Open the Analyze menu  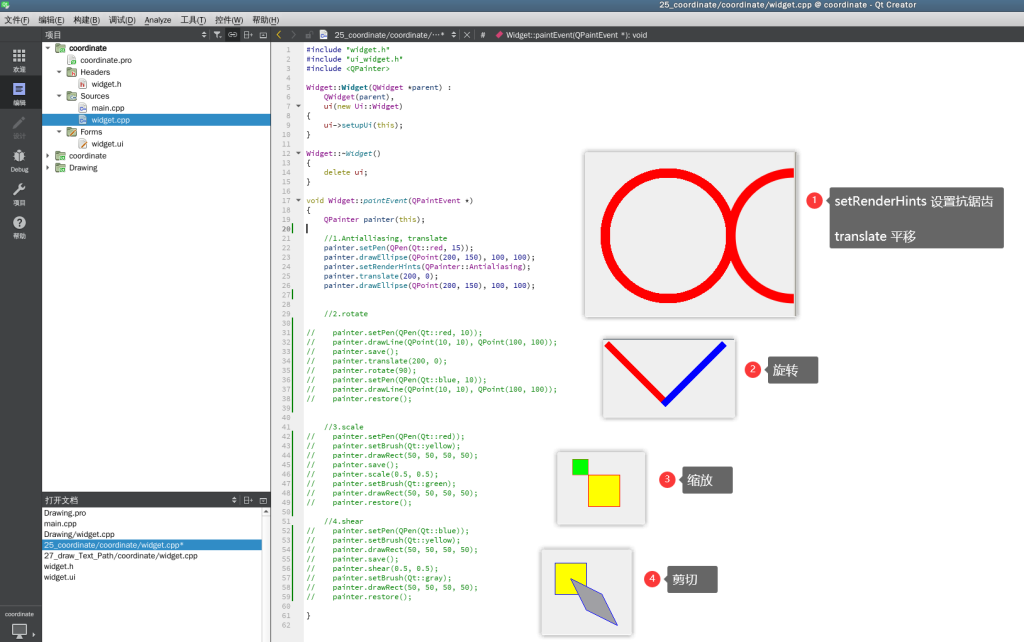pos(157,20)
